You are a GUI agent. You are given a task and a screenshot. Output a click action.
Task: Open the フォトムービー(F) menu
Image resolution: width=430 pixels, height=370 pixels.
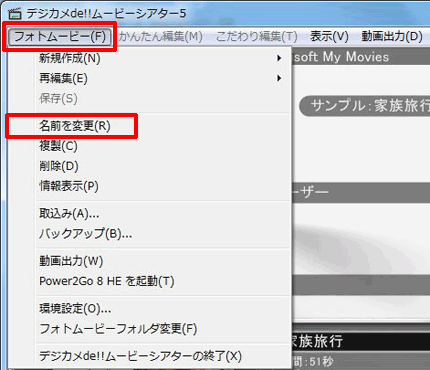pos(60,36)
